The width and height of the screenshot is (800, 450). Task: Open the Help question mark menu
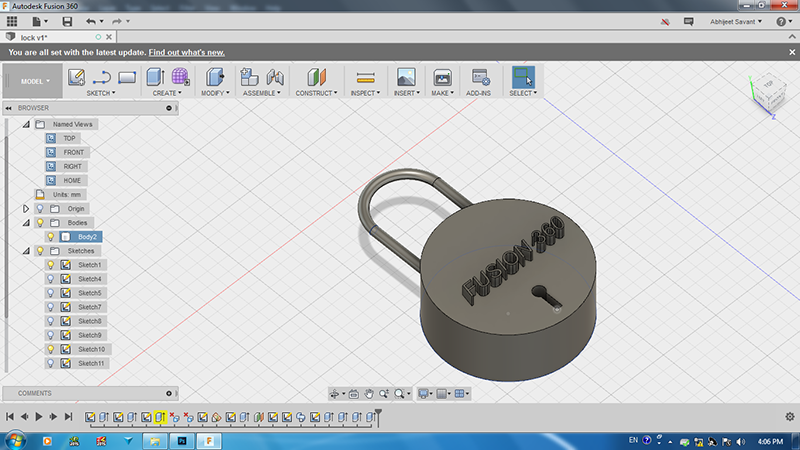pyautogui.click(x=784, y=21)
